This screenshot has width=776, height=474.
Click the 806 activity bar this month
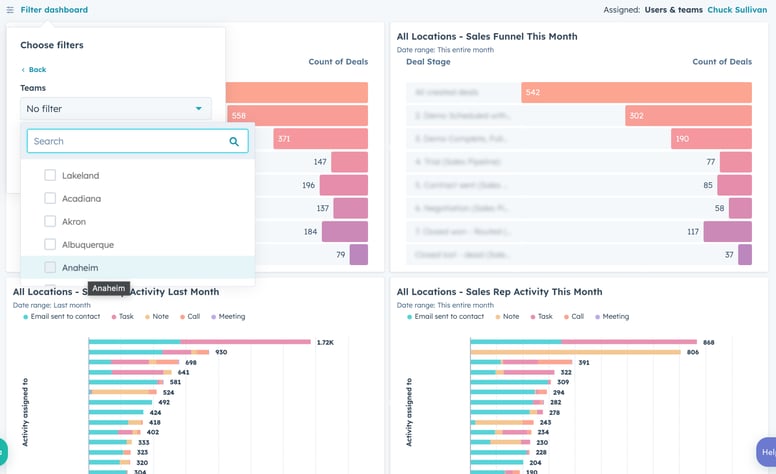[x=576, y=352]
